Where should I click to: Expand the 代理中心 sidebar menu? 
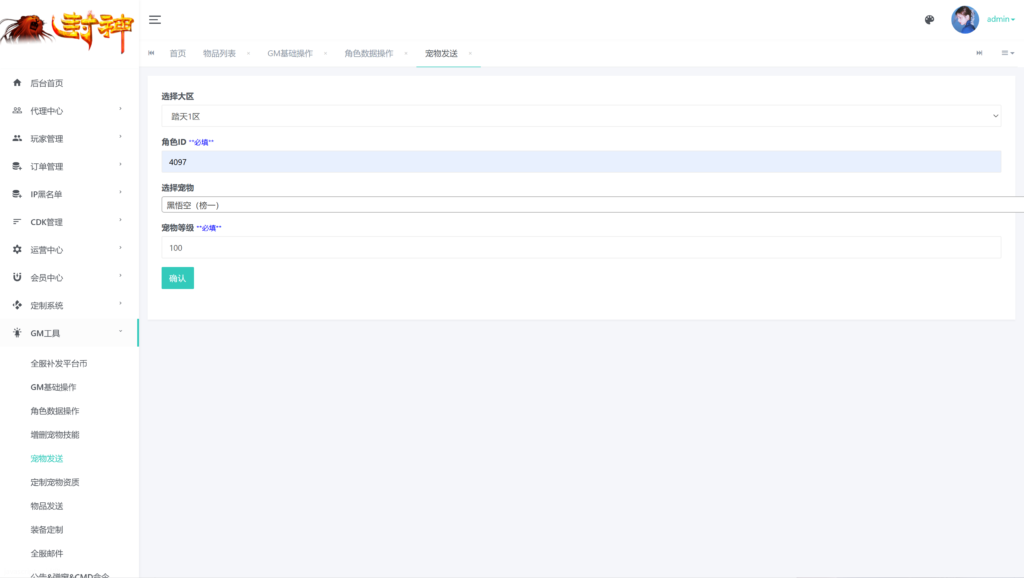(x=68, y=111)
